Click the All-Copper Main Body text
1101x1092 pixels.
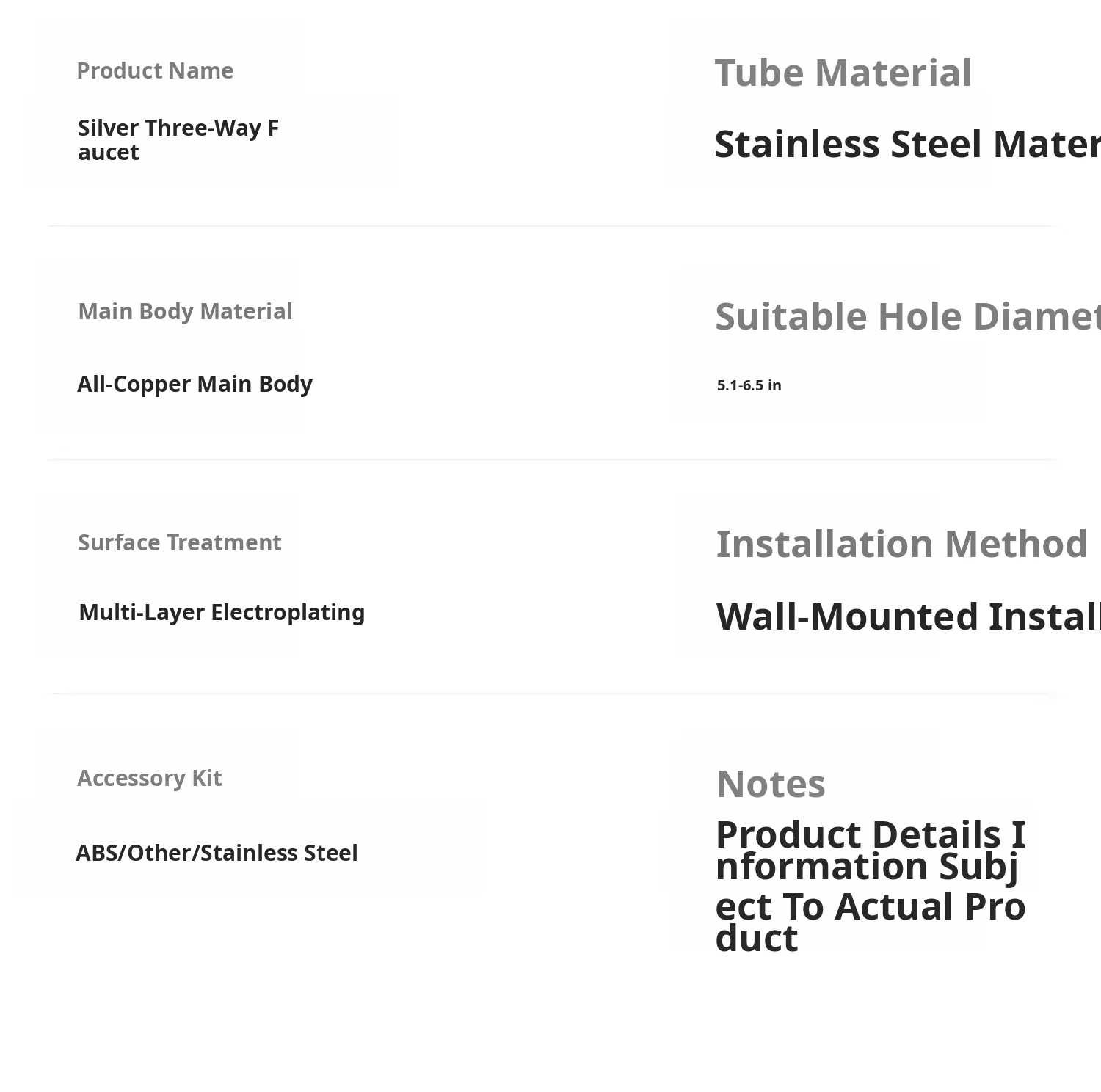coord(195,384)
